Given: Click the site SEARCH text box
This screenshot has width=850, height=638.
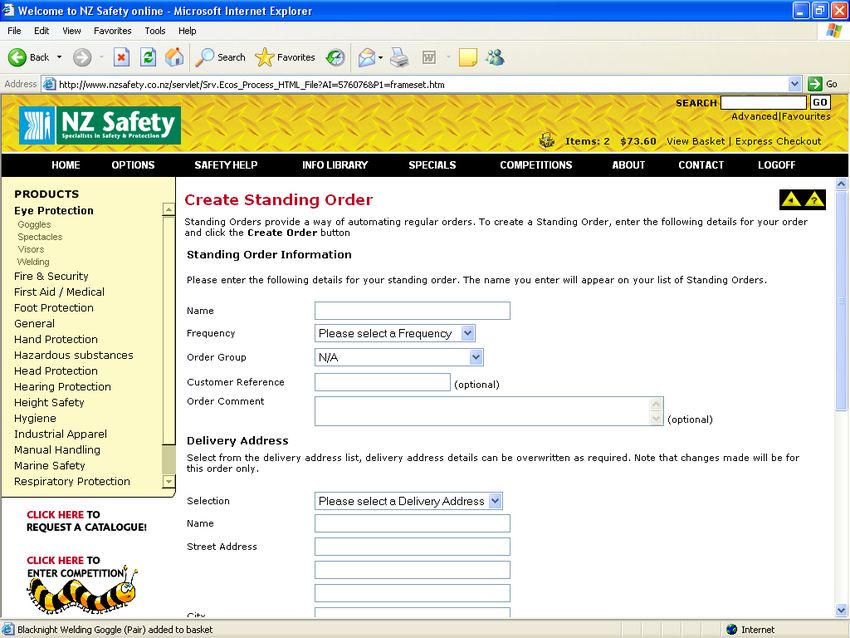Looking at the screenshot, I should pos(763,102).
